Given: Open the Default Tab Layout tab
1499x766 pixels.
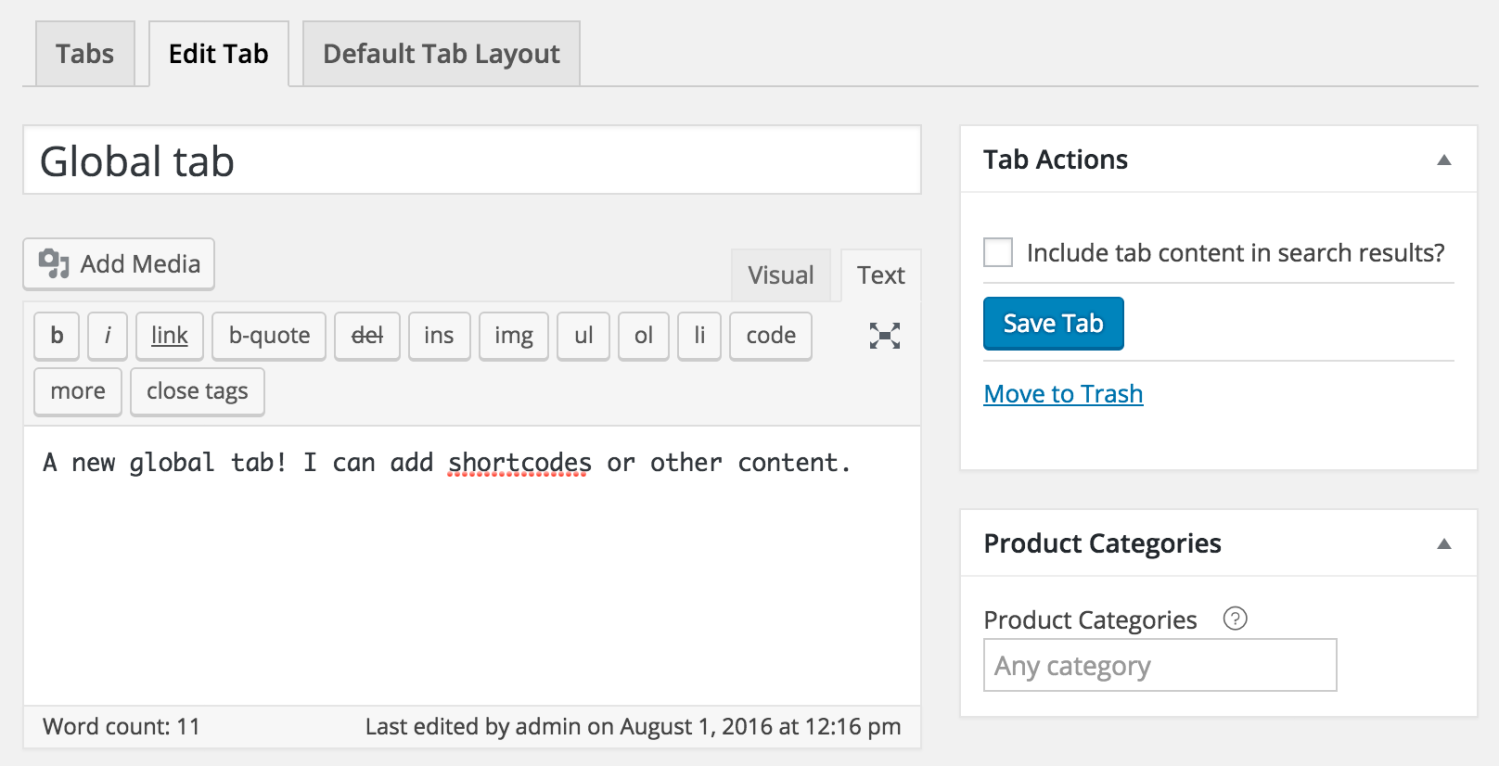Looking at the screenshot, I should (x=440, y=53).
